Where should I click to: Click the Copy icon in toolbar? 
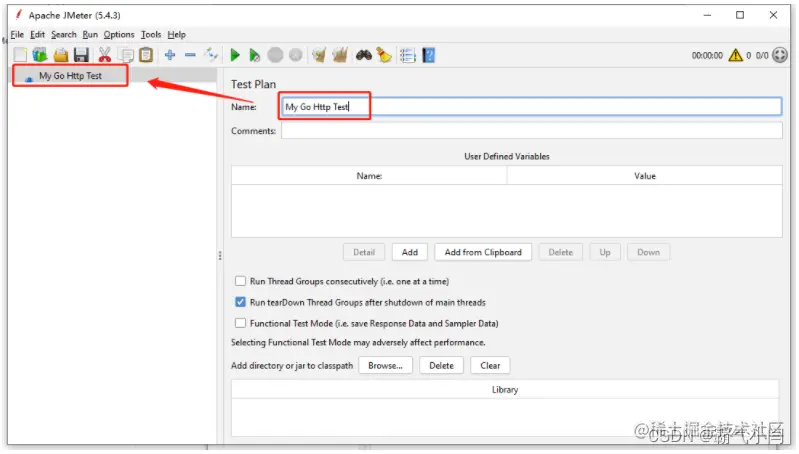coord(126,55)
